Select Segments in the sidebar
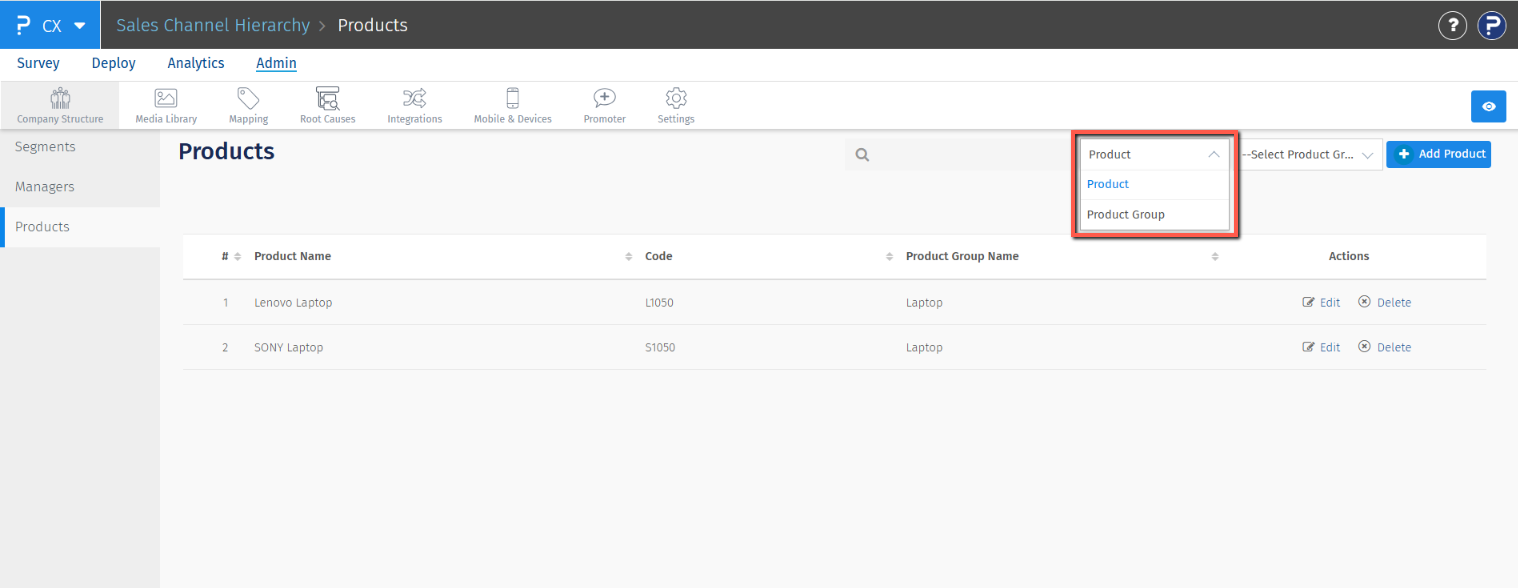Image resolution: width=1518 pixels, height=588 pixels. 80,147
